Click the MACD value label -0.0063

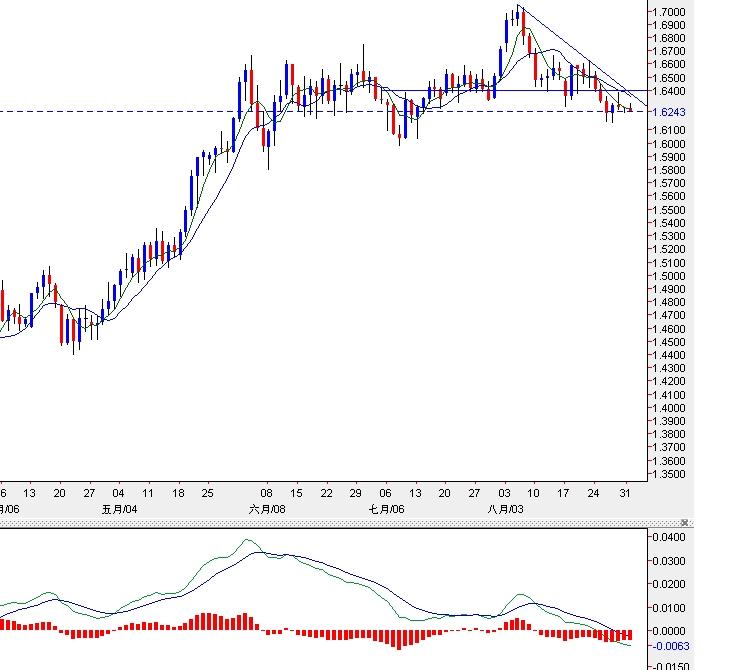670,646
